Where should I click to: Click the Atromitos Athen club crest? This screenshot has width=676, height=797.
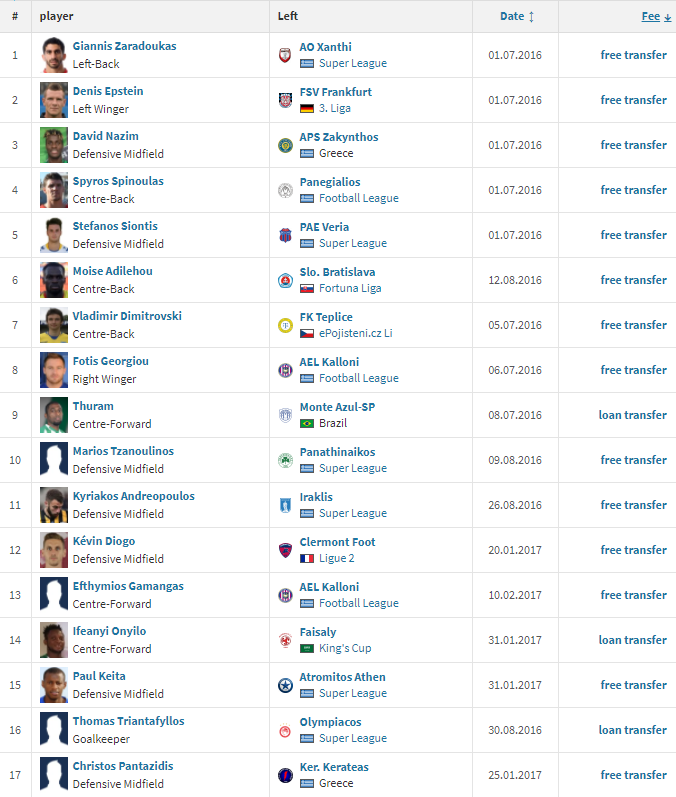285,685
